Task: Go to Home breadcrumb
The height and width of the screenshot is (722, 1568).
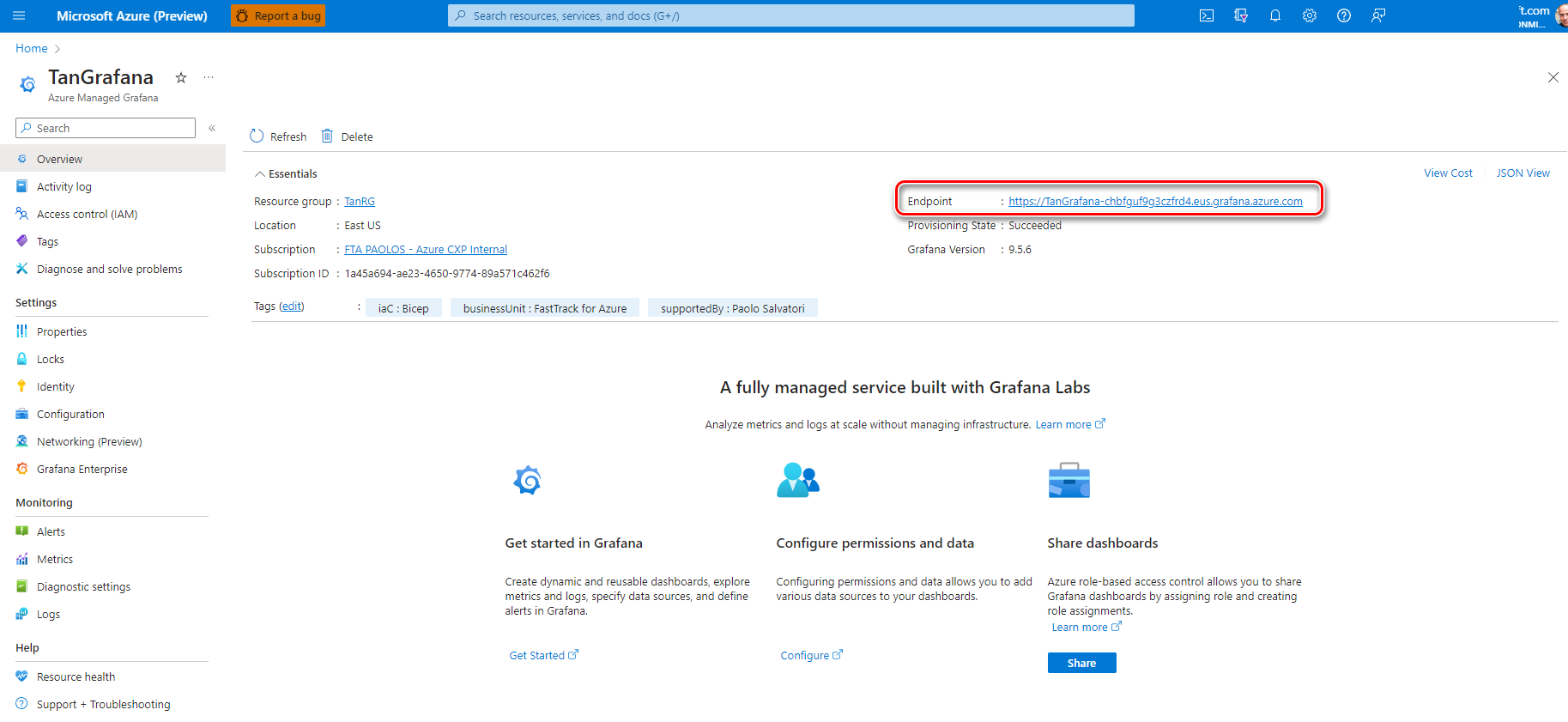Action: coord(32,48)
